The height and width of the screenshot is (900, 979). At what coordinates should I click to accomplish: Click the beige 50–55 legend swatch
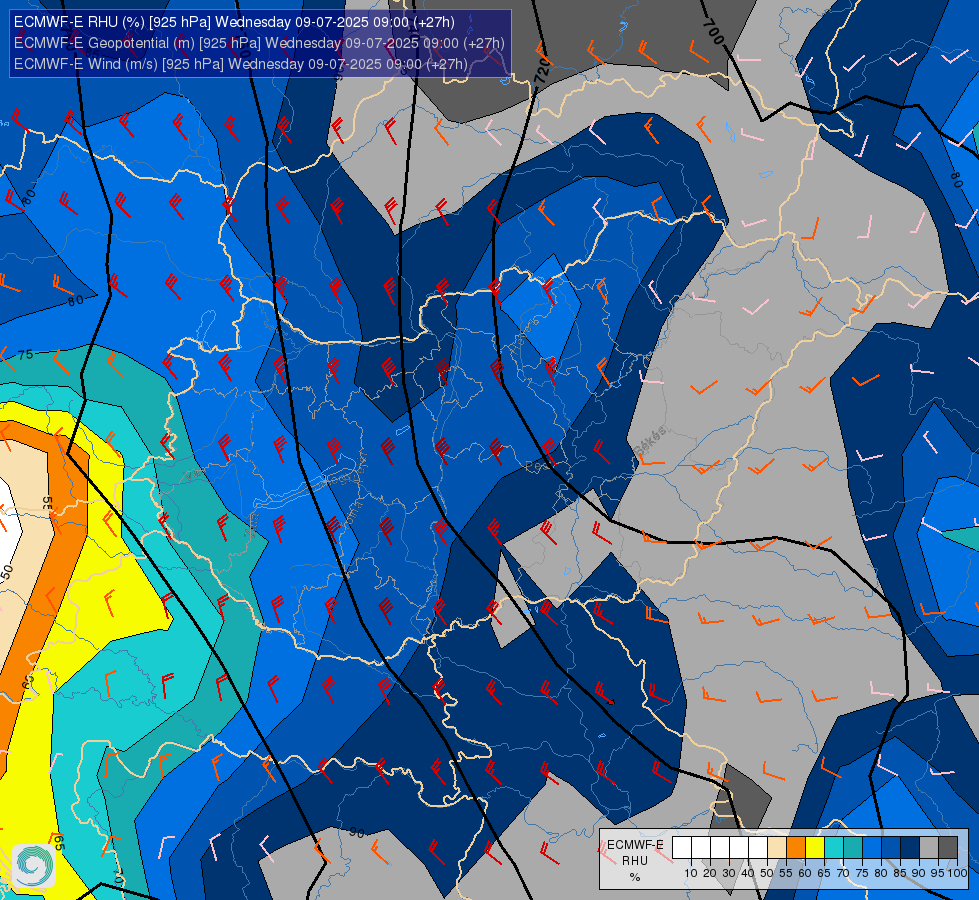[x=777, y=848]
